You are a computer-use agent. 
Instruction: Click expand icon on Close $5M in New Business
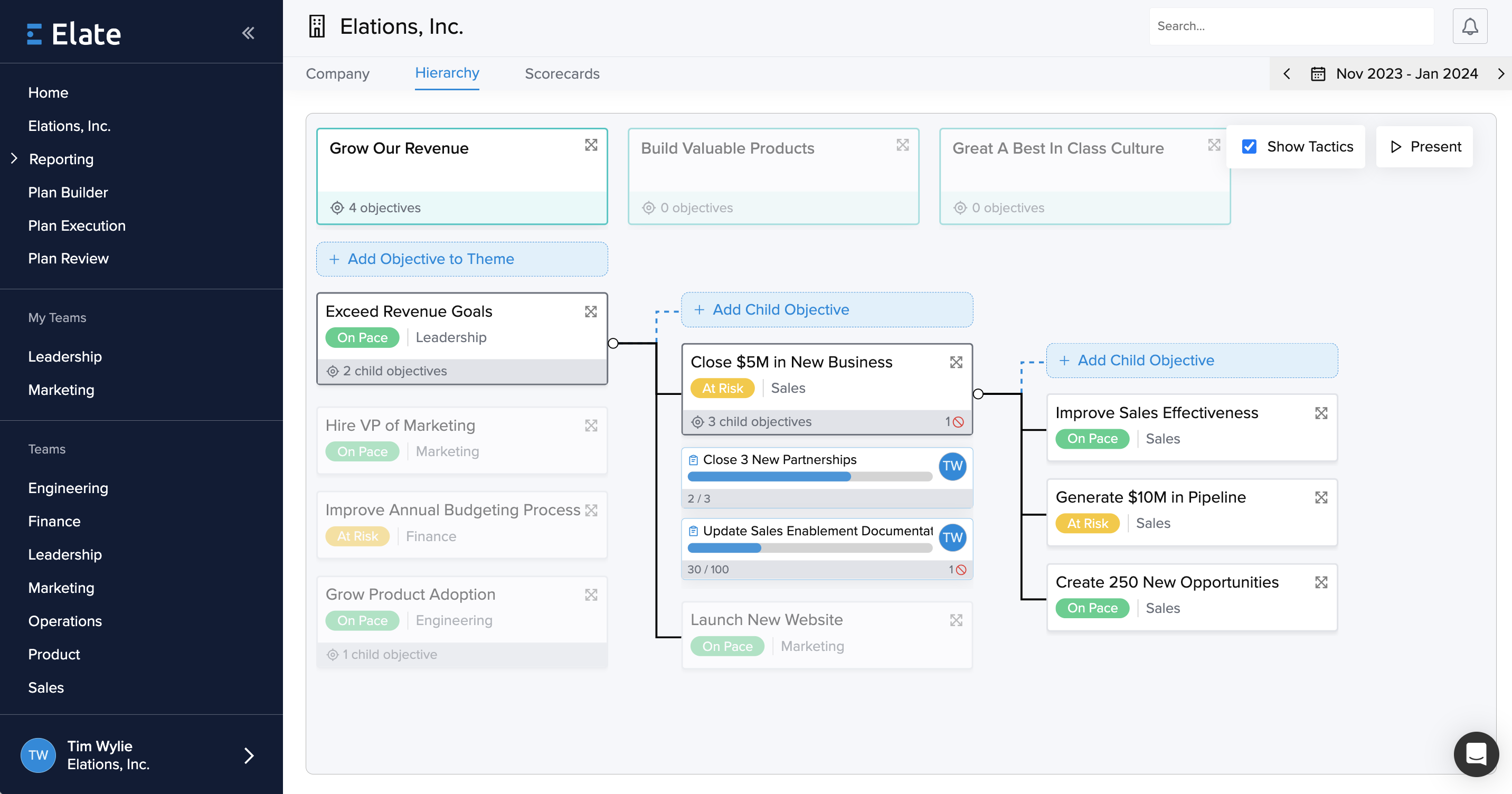pos(956,362)
